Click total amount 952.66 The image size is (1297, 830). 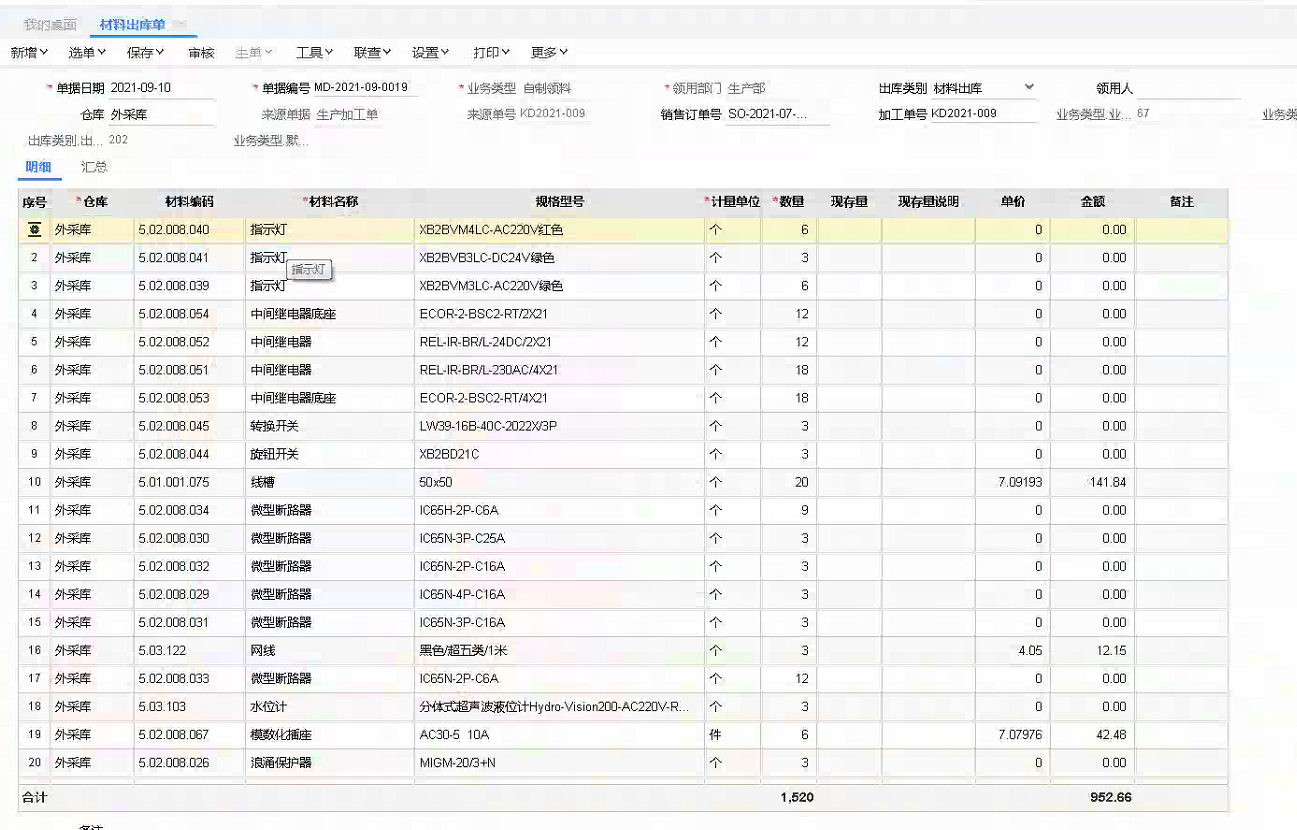[1110, 798]
